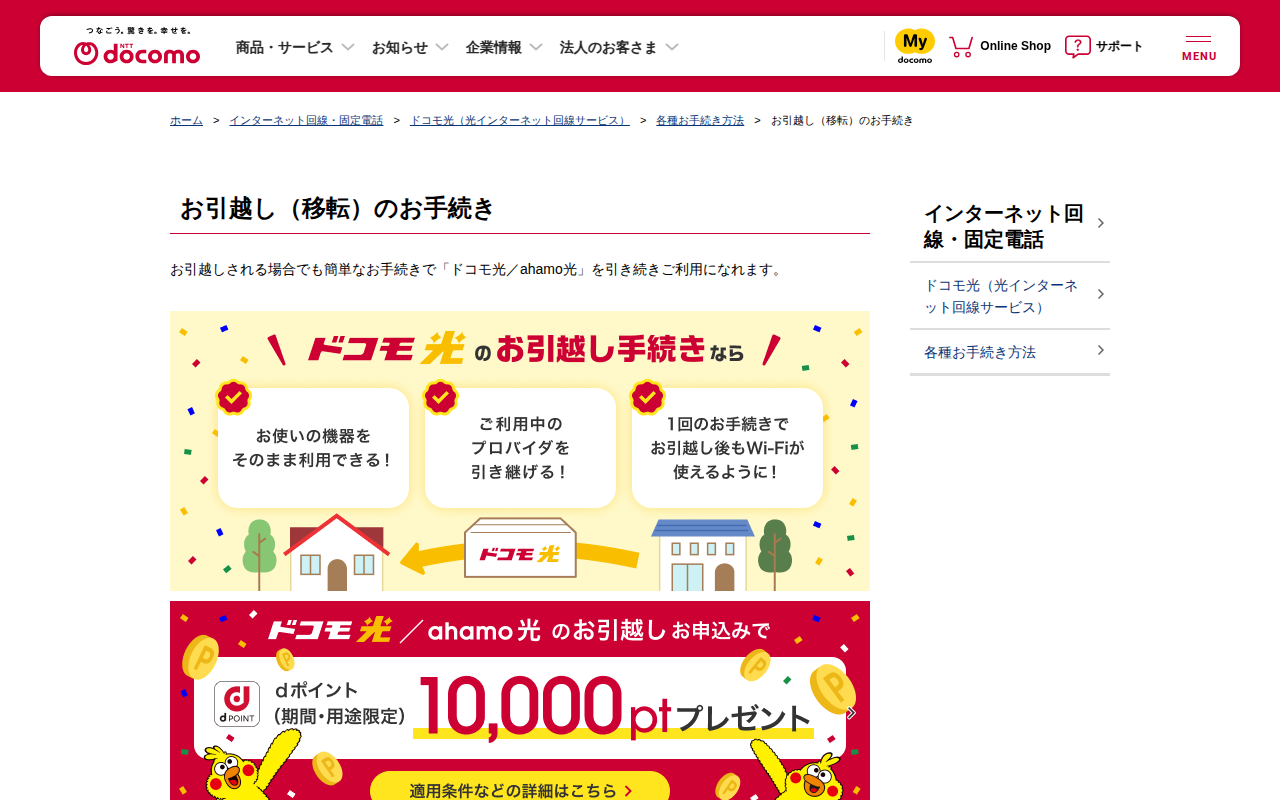Click the d POINT logo icon

237,704
